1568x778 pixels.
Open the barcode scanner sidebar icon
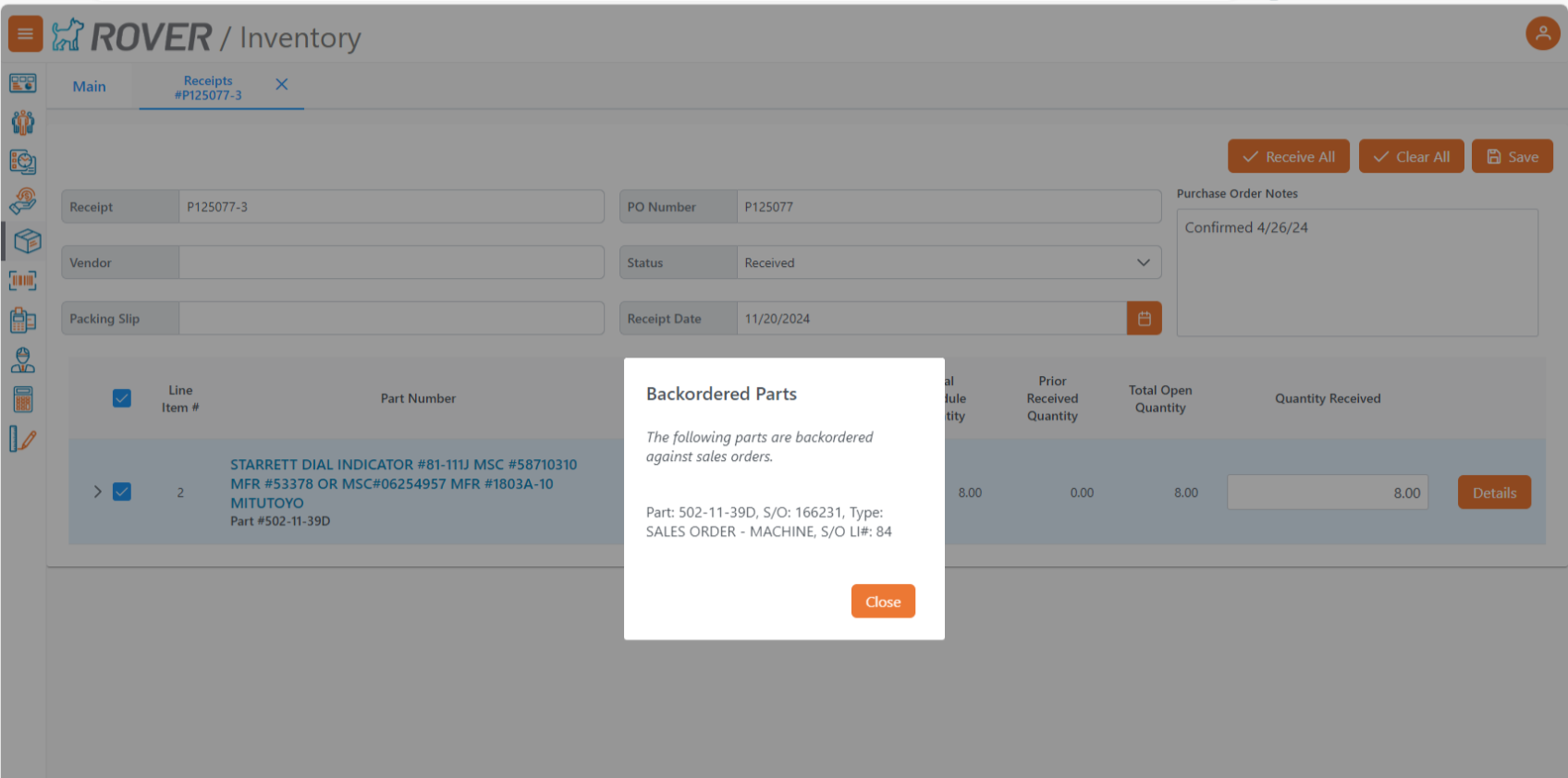23,280
